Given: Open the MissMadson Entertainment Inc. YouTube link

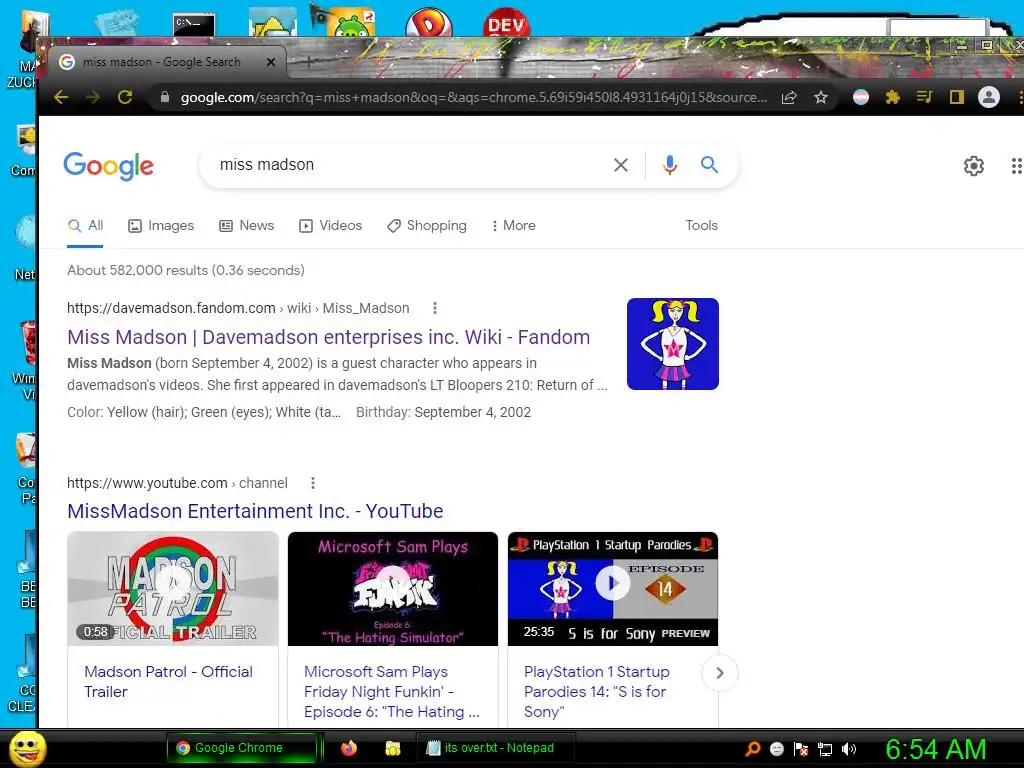Looking at the screenshot, I should 255,511.
